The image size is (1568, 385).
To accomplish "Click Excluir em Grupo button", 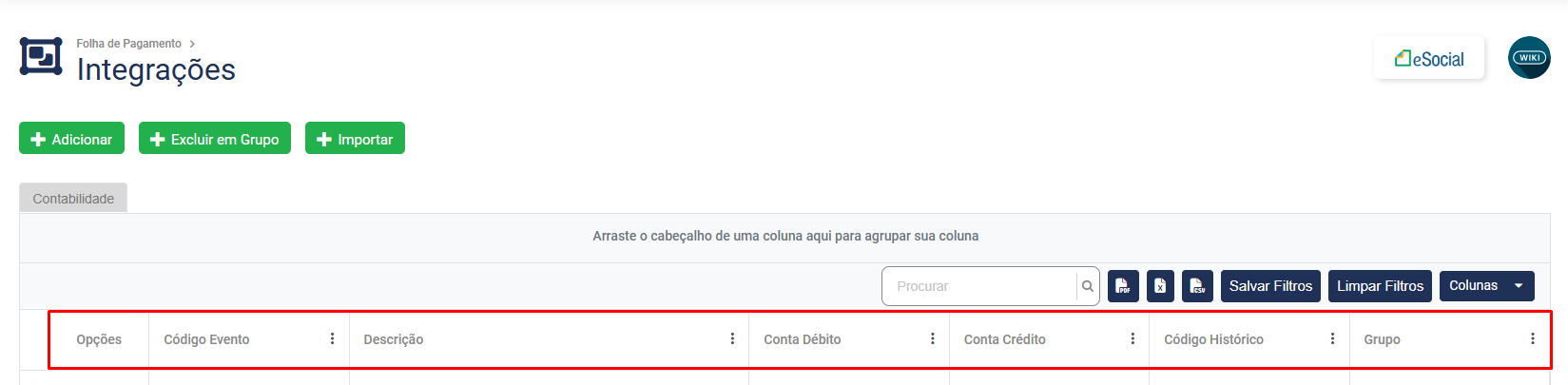I will tap(215, 139).
